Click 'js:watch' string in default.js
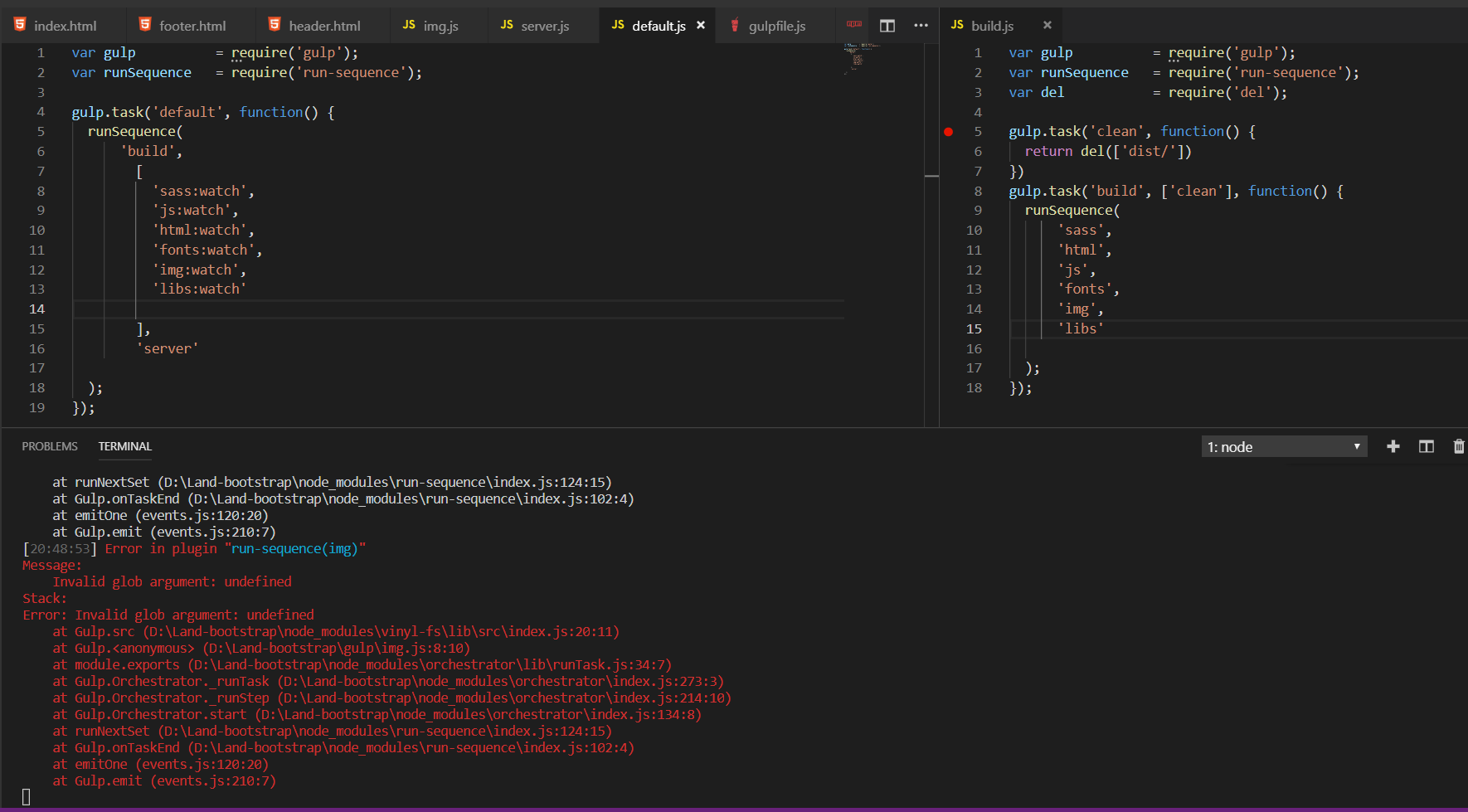Screen dimensions: 1468x812 coord(192,211)
